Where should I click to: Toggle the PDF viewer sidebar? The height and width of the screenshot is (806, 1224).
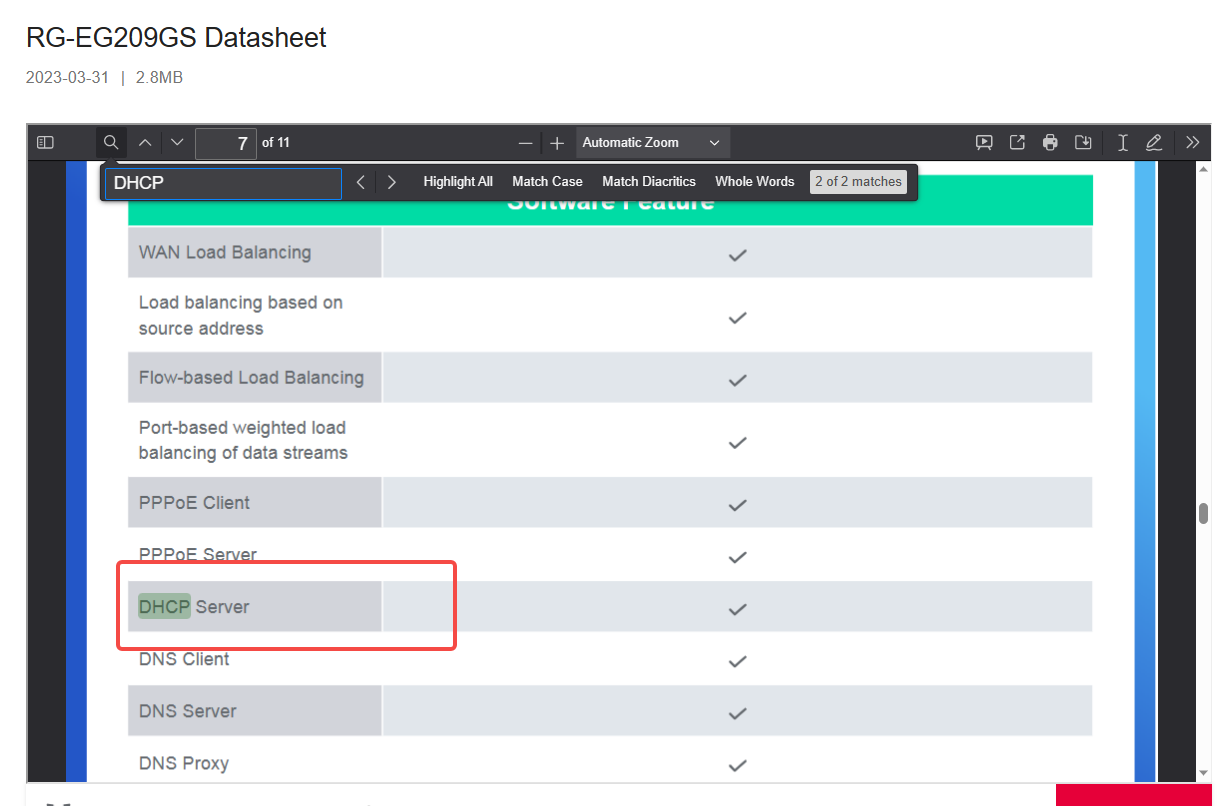point(45,143)
